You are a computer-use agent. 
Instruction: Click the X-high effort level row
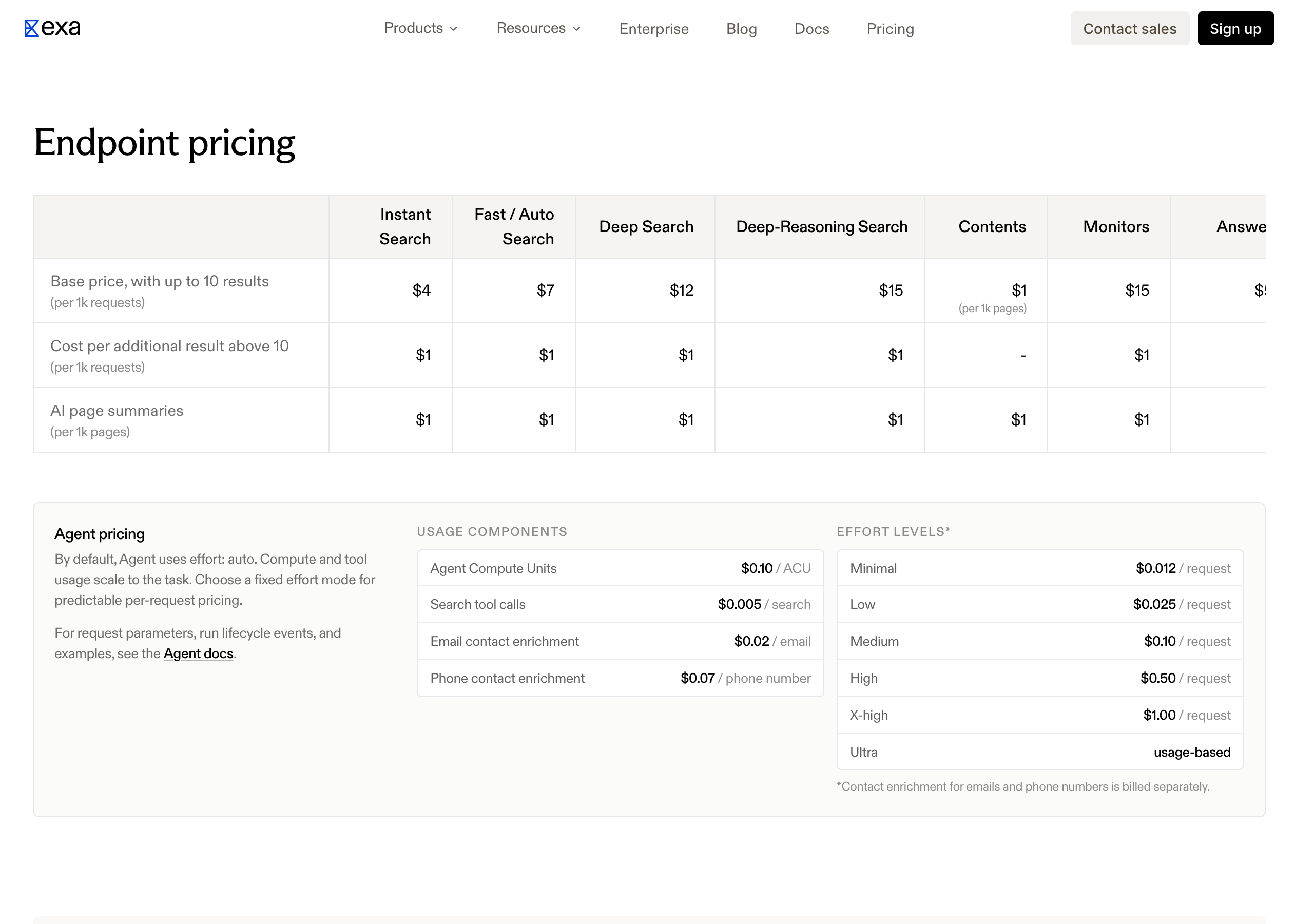1039,715
